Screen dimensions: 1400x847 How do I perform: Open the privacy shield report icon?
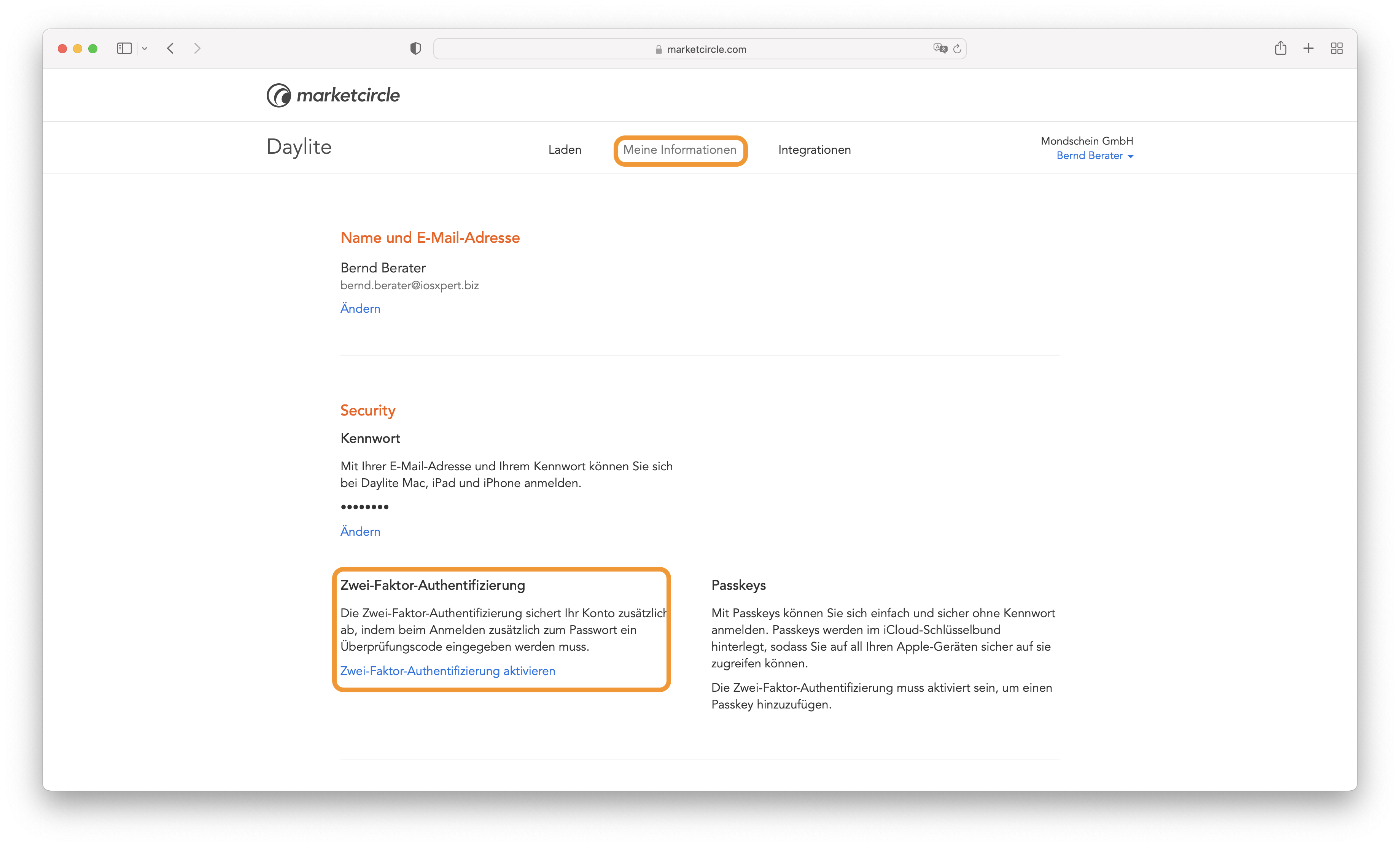click(415, 49)
